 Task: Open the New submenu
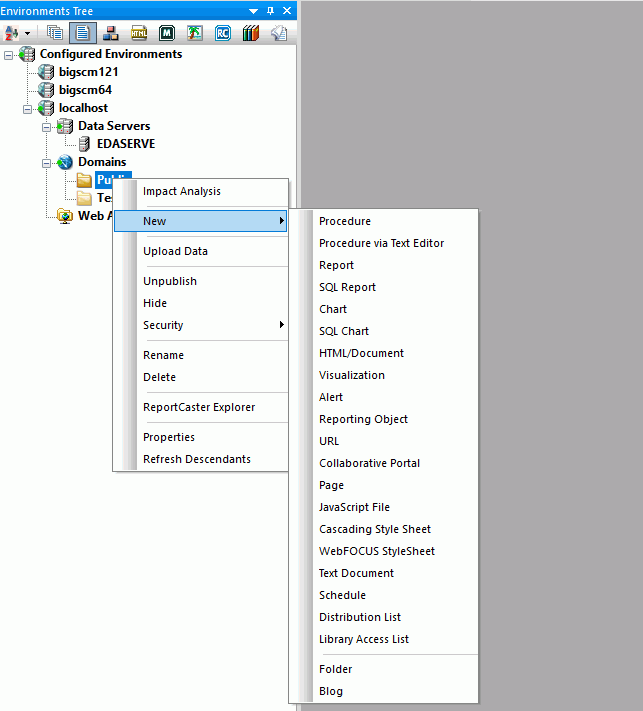coord(200,221)
